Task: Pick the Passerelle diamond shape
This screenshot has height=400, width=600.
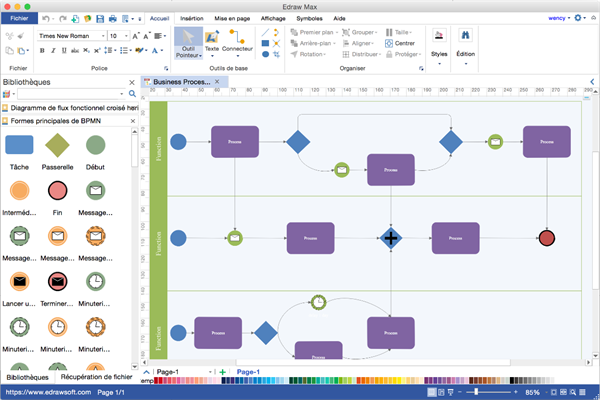Action: click(x=58, y=146)
